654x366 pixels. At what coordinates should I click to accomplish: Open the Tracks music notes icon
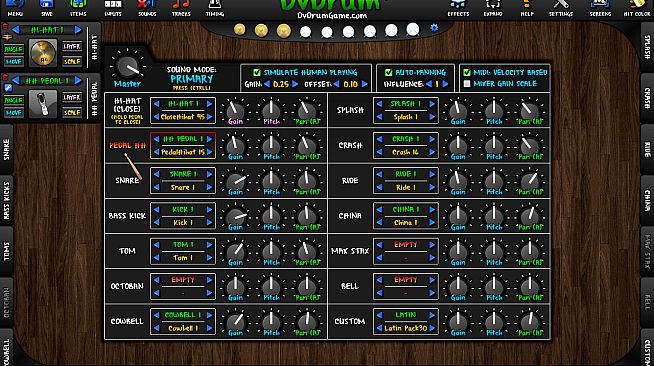click(x=181, y=8)
